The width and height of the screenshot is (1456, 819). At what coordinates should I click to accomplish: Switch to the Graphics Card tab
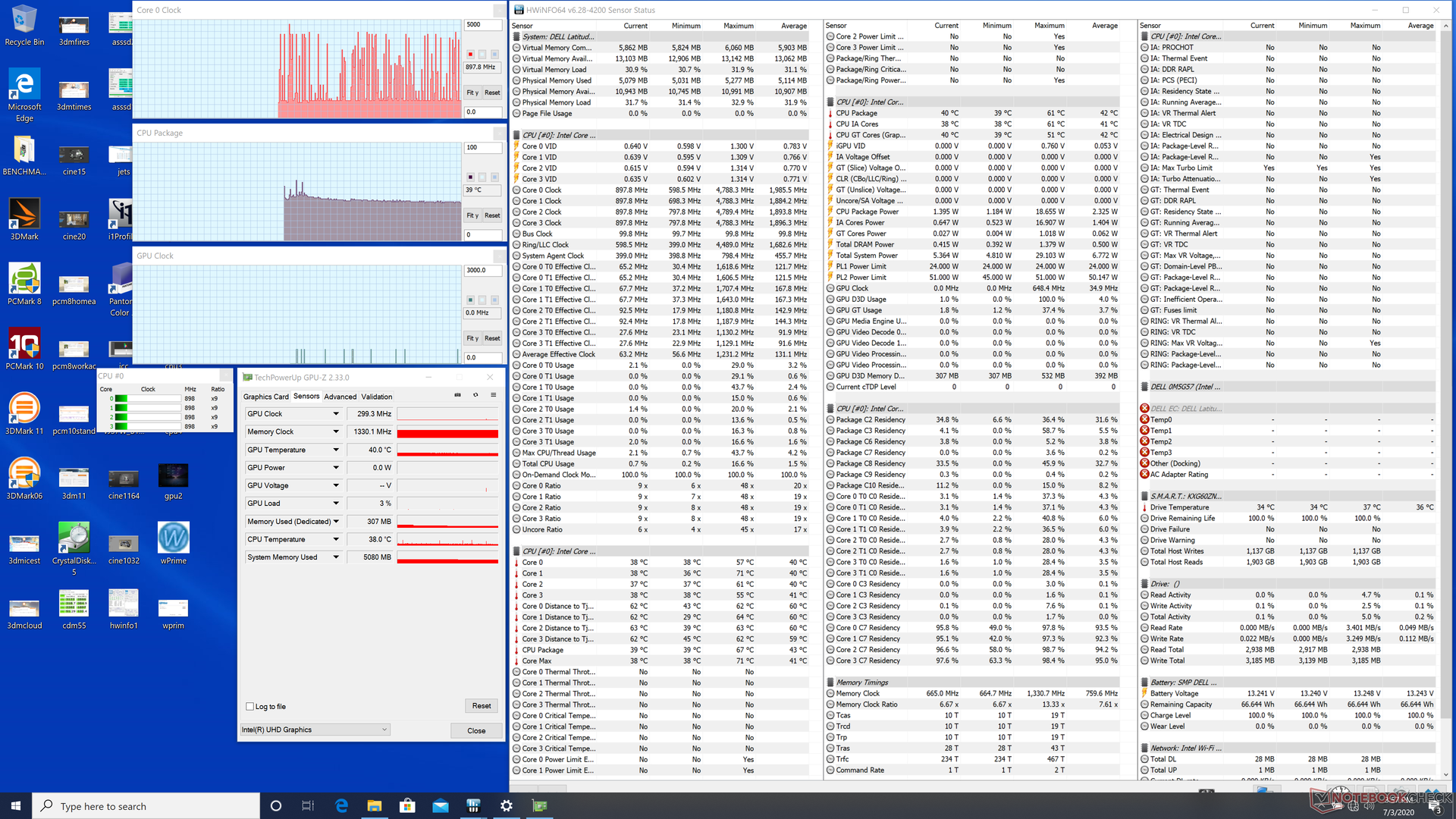tap(265, 397)
